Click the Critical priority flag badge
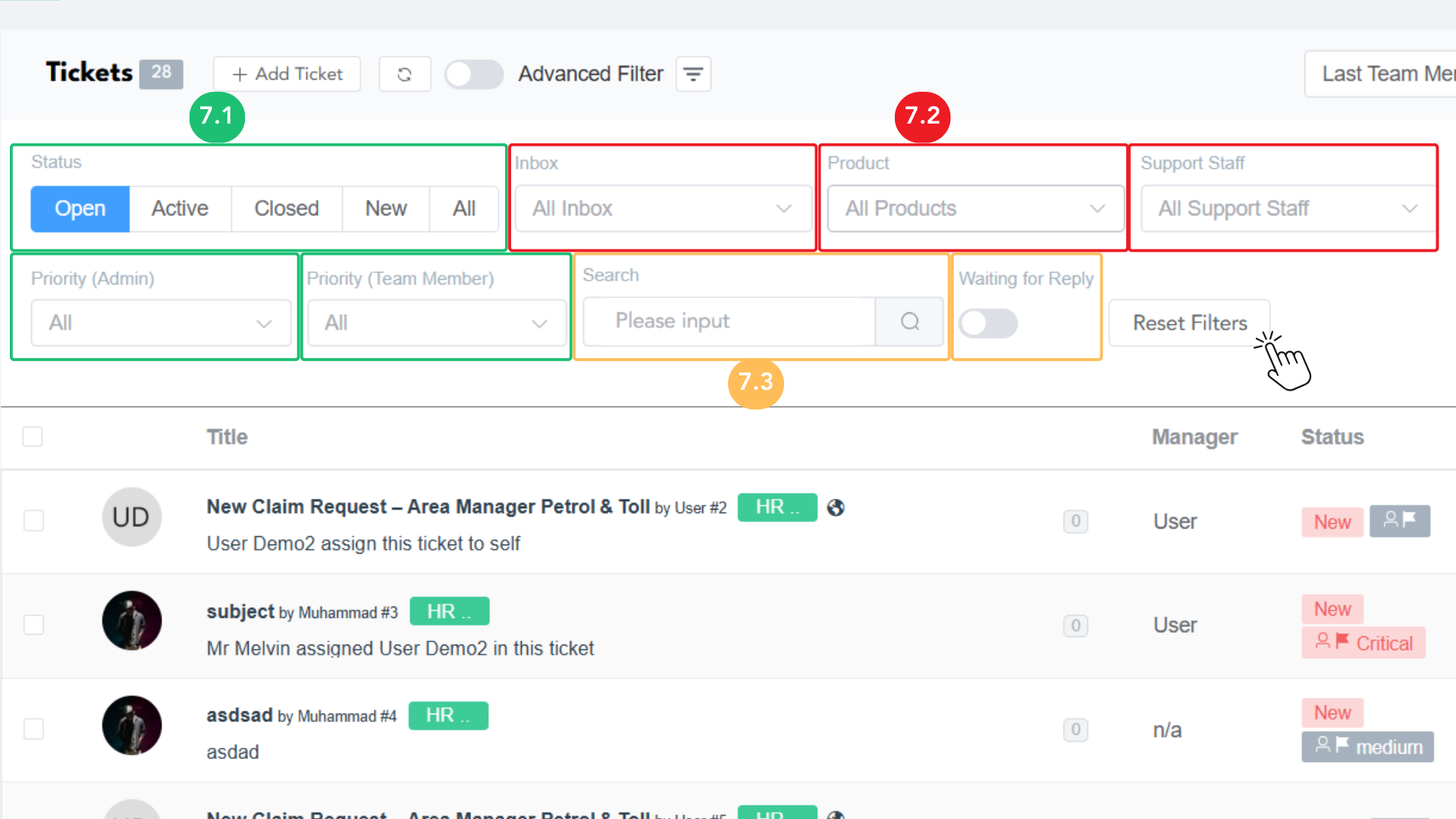The width and height of the screenshot is (1456, 819). pyautogui.click(x=1363, y=643)
